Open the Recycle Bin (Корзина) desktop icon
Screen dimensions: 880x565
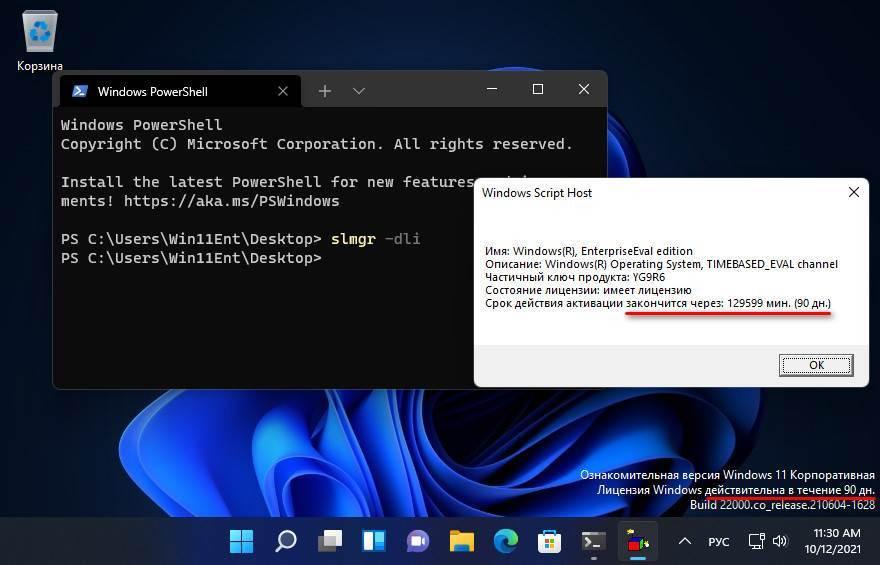tap(40, 40)
